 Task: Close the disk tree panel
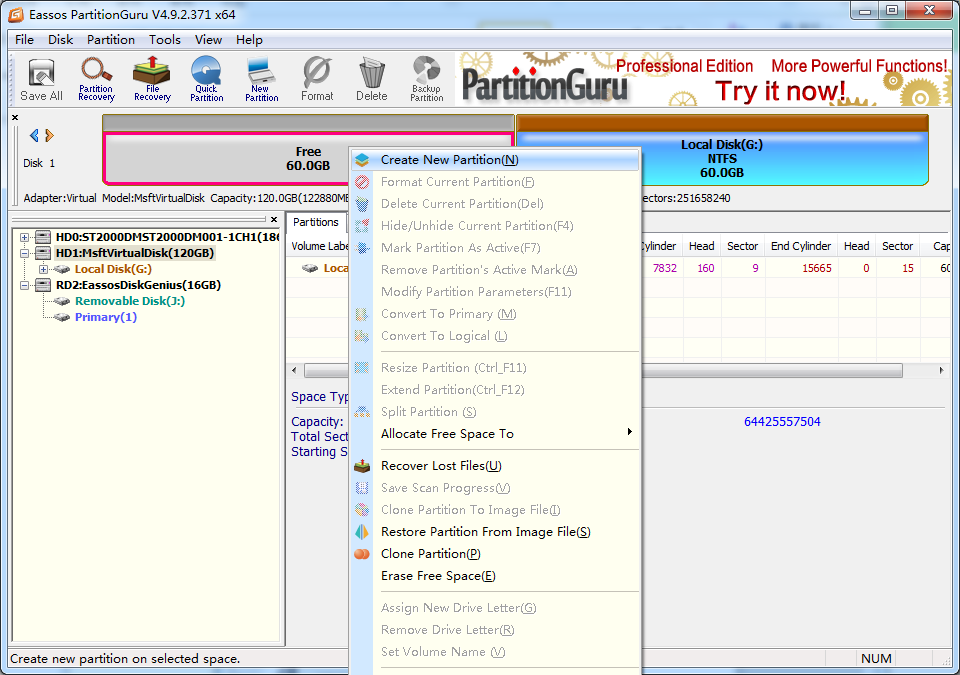[x=274, y=219]
